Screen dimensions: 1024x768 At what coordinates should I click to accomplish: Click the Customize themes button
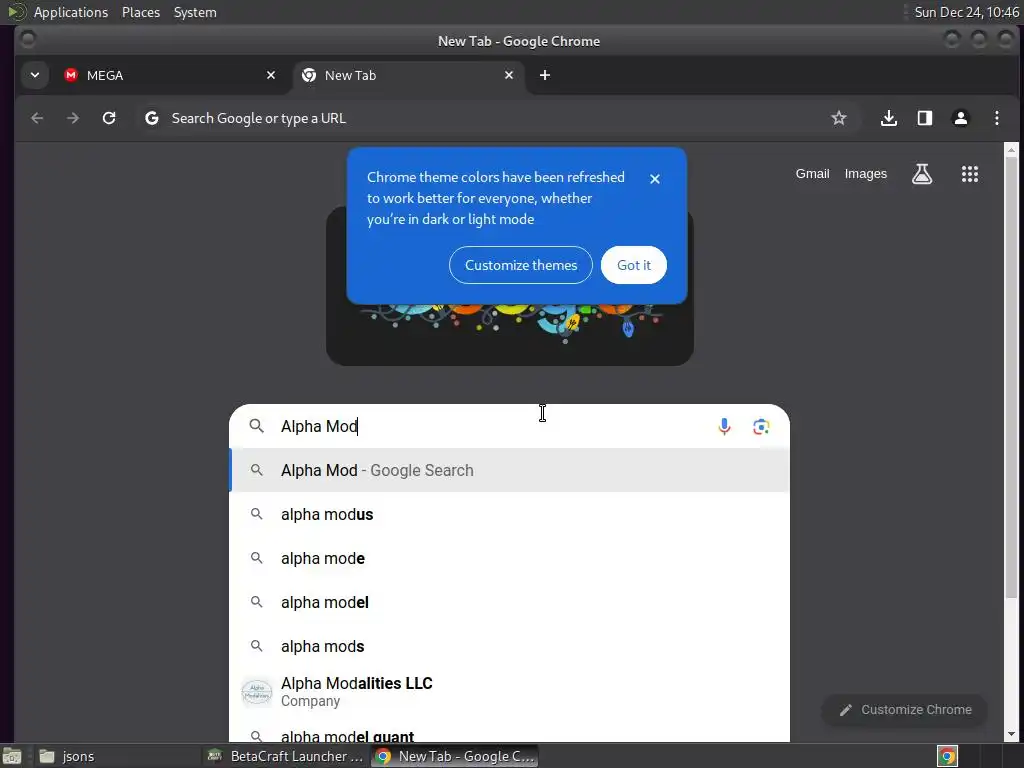click(520, 265)
